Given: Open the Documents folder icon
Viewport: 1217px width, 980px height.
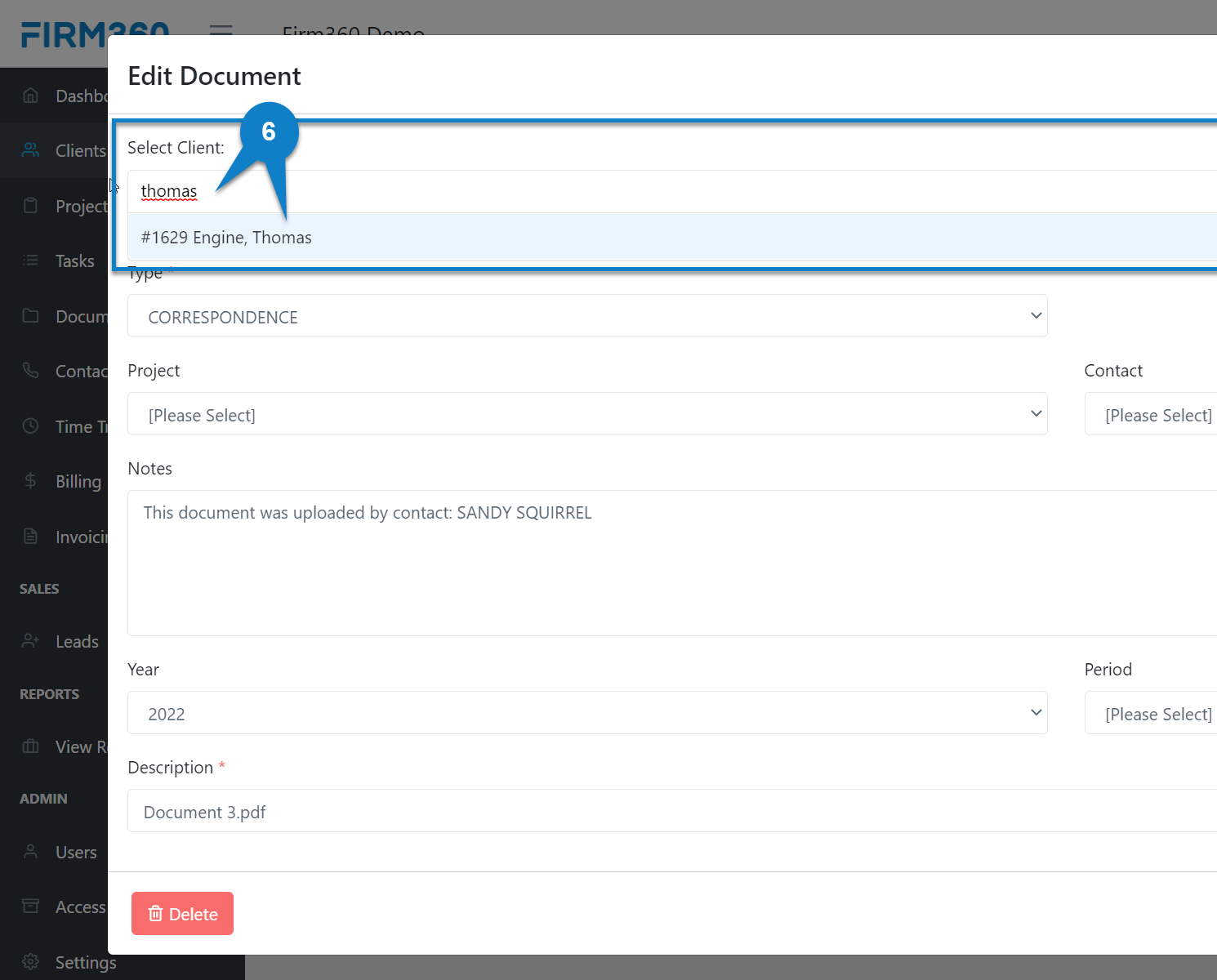Looking at the screenshot, I should (x=30, y=316).
